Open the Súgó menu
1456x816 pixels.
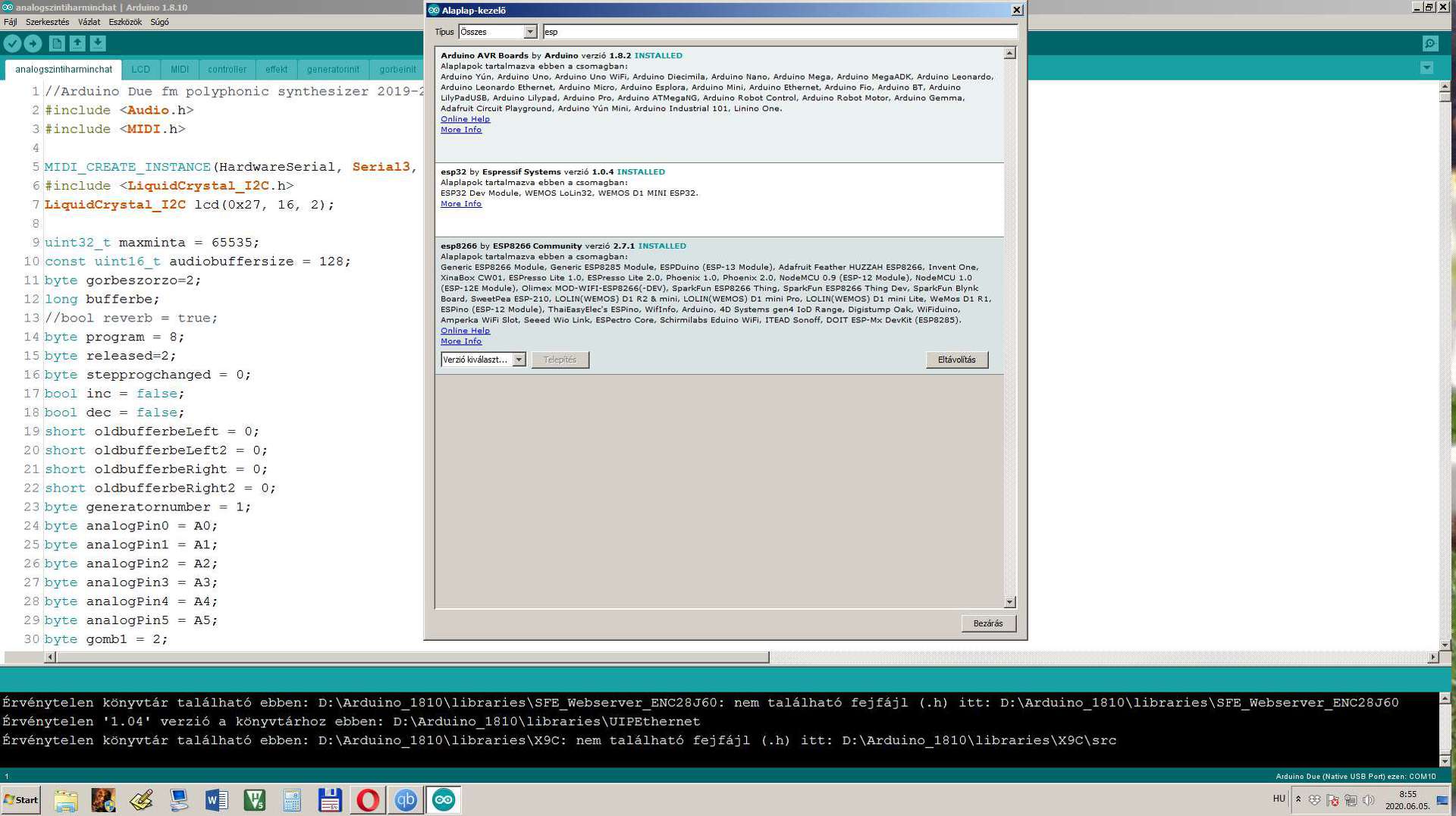159,22
